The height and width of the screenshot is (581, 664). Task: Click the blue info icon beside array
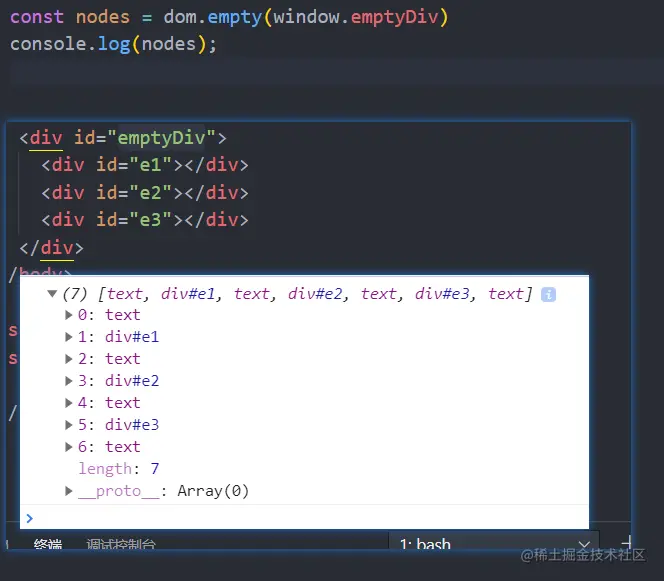[548, 294]
